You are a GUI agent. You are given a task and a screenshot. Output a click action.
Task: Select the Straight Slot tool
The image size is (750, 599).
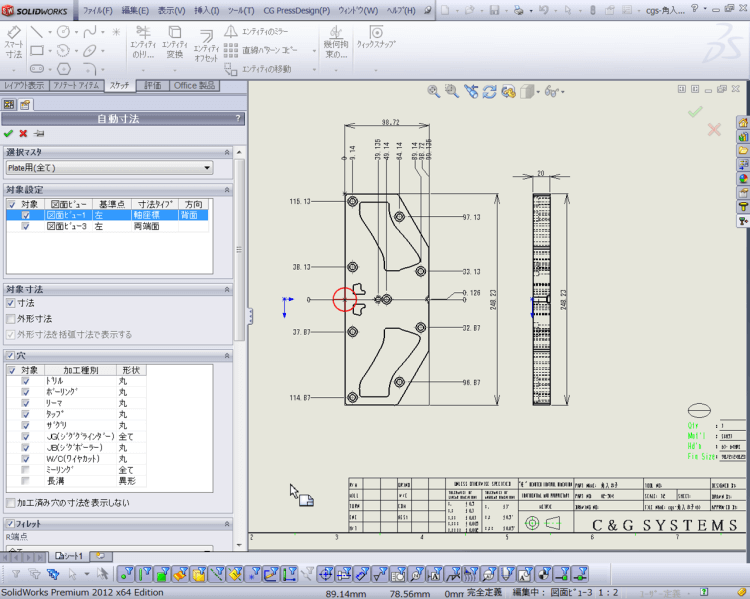click(x=37, y=68)
